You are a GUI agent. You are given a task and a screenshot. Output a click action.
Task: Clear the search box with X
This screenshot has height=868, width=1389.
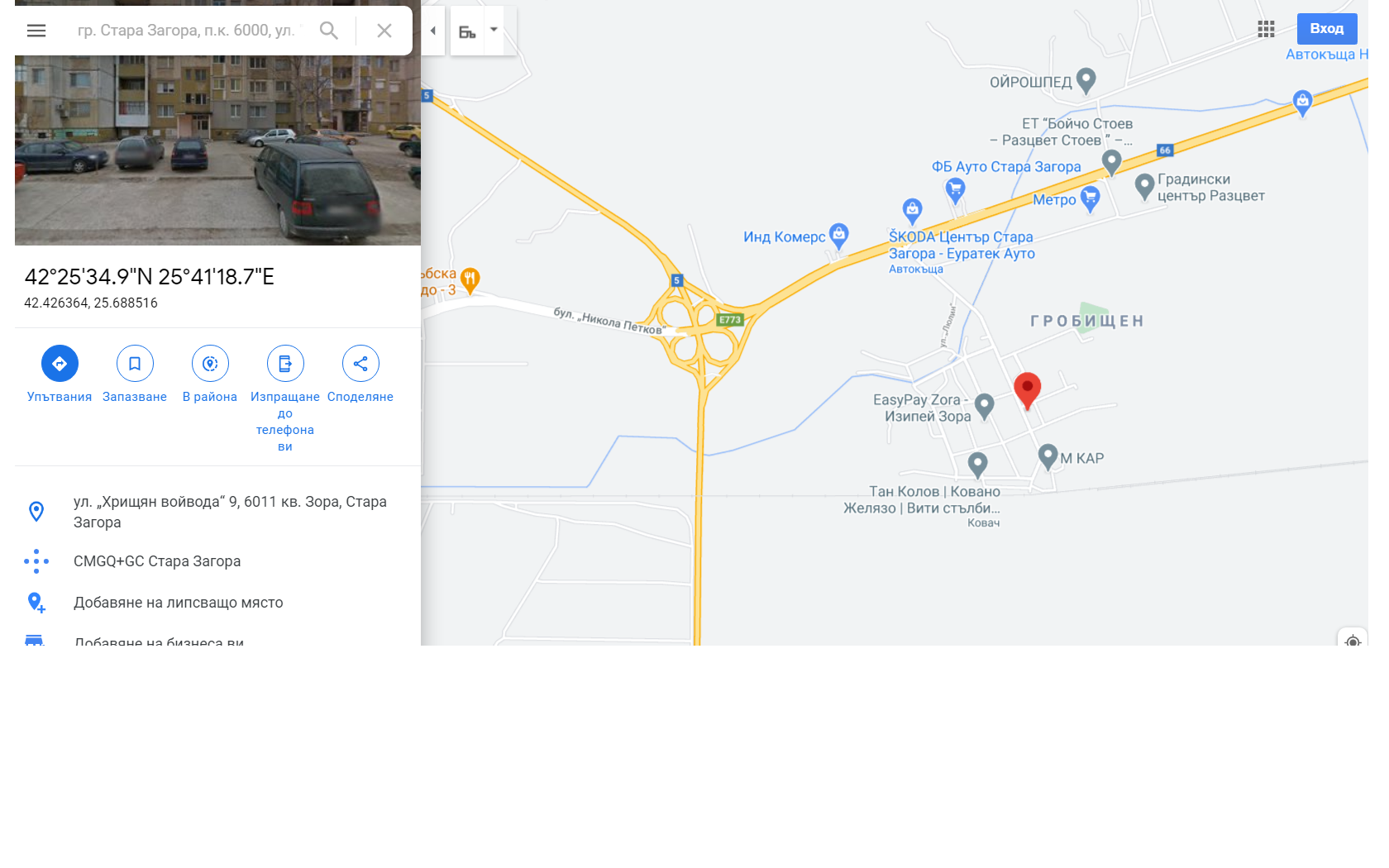384,31
